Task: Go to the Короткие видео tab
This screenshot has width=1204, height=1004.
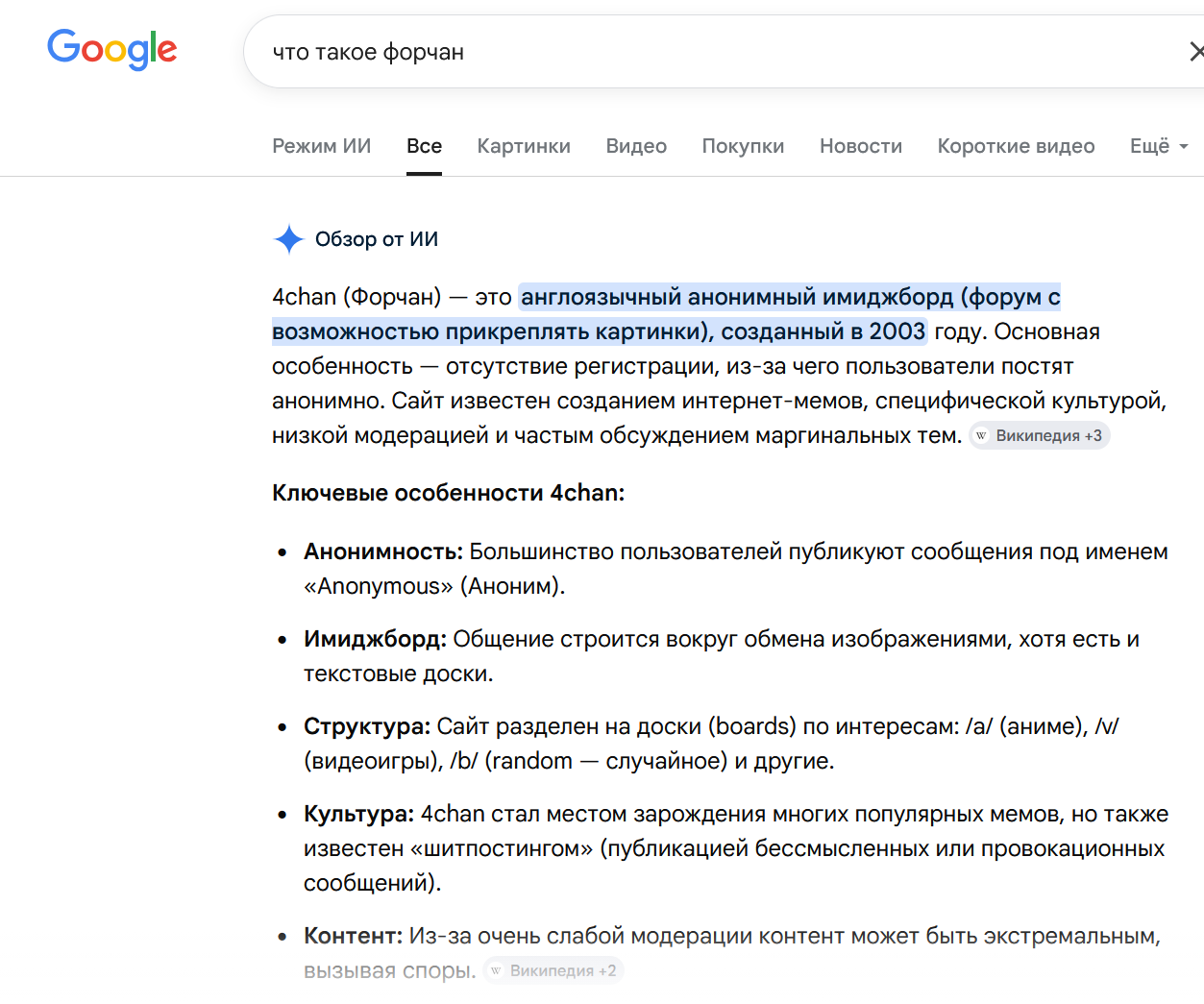Action: pos(1016,146)
